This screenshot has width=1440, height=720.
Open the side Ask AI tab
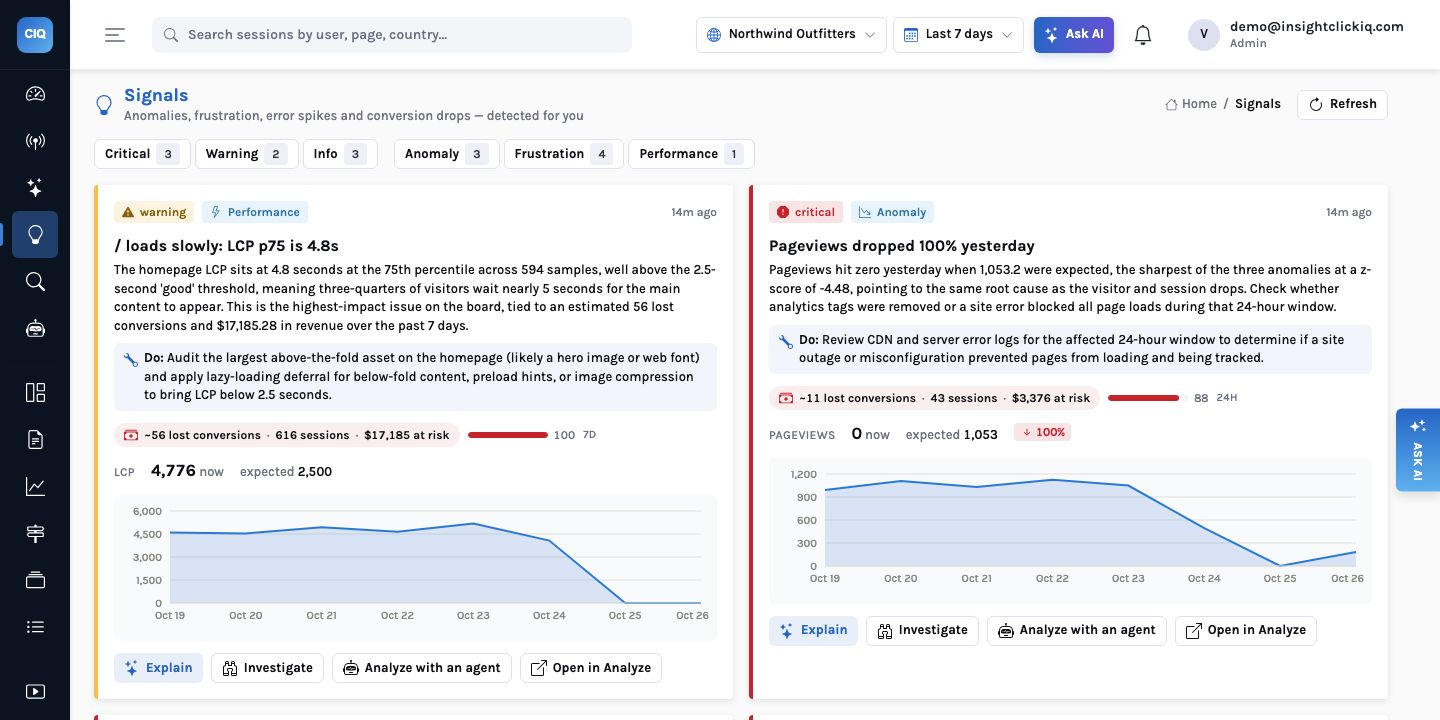(1418, 450)
